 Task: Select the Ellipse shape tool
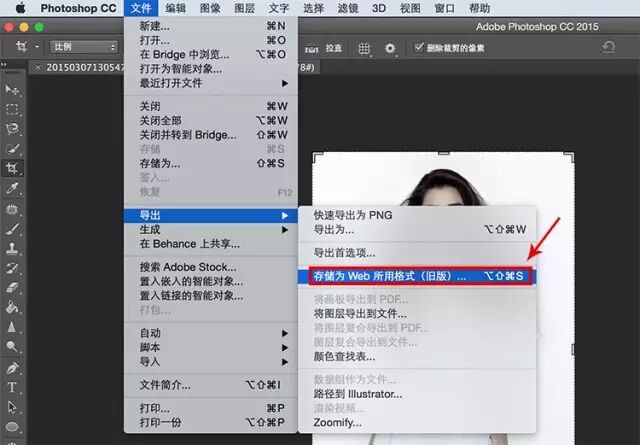tap(12, 427)
